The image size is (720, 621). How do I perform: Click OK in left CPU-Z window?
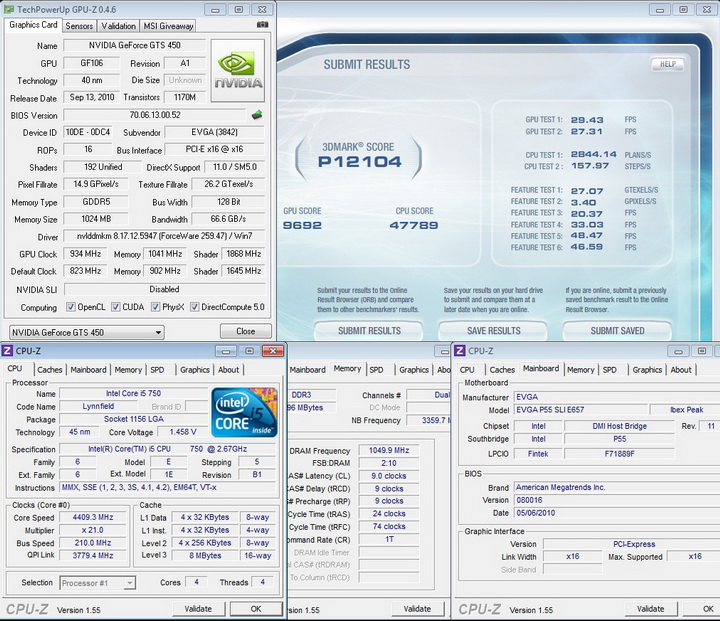pyautogui.click(x=256, y=609)
